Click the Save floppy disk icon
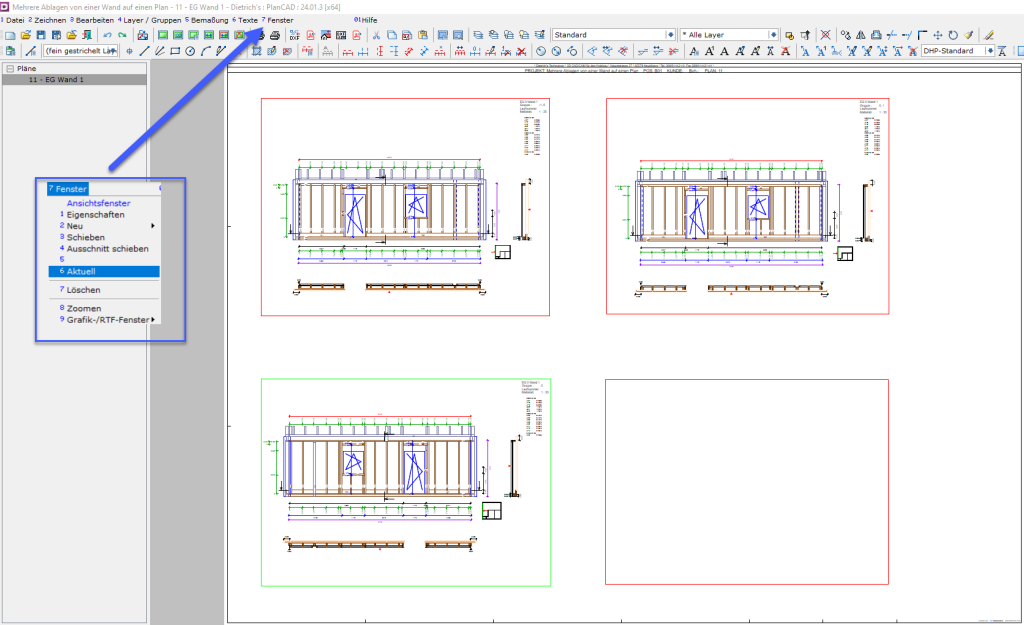This screenshot has height=625, width=1024. pos(41,35)
